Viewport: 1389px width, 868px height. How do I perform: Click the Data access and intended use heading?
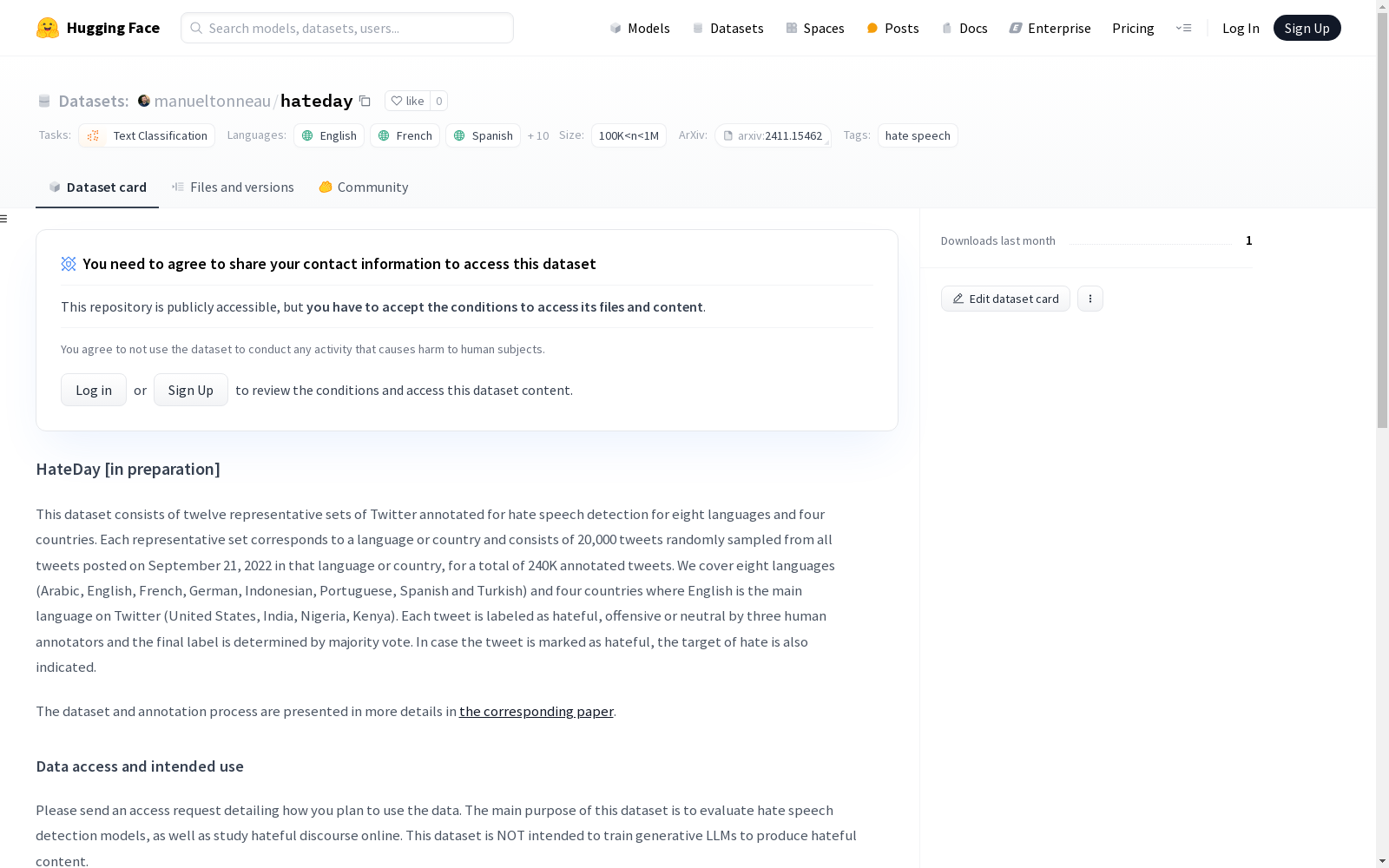tap(140, 766)
